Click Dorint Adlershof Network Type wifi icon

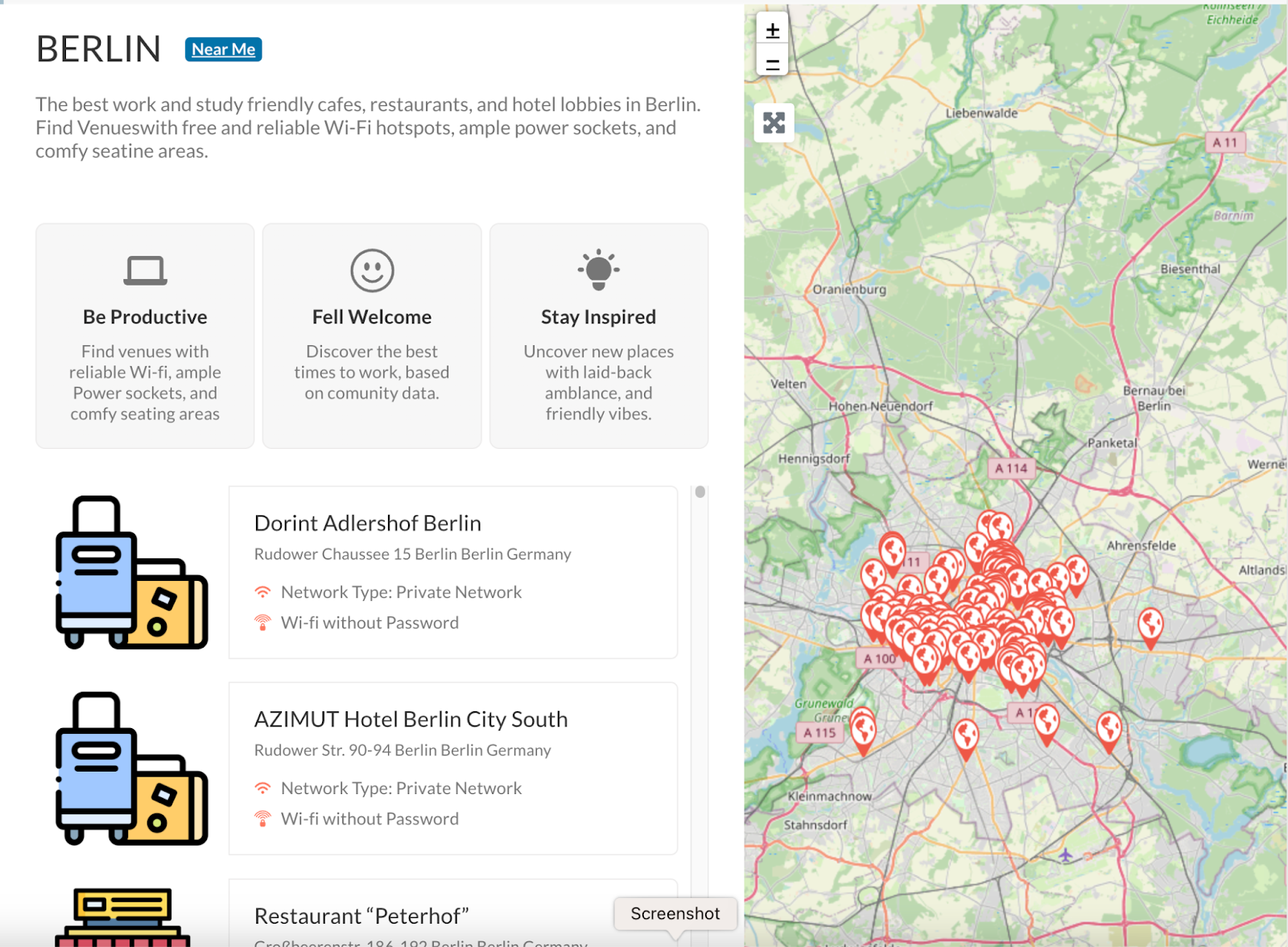point(262,592)
